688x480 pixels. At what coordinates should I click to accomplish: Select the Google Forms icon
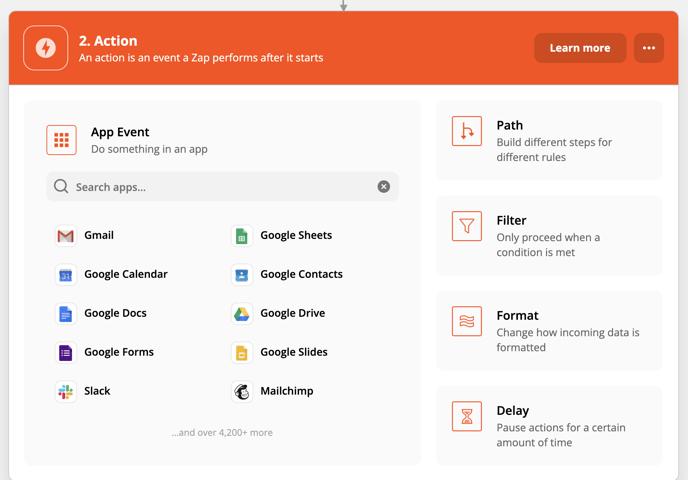[x=66, y=353]
